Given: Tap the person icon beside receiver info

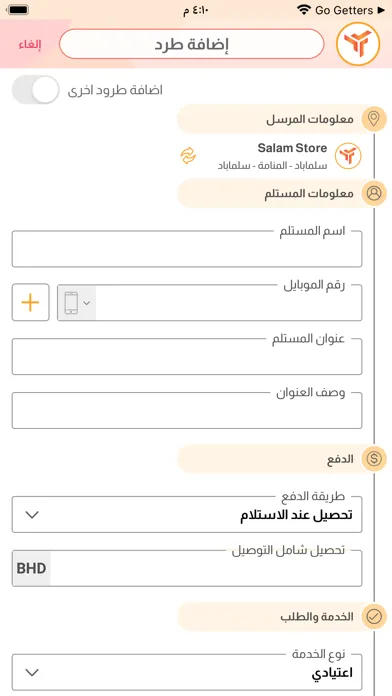Looking at the screenshot, I should (x=374, y=194).
